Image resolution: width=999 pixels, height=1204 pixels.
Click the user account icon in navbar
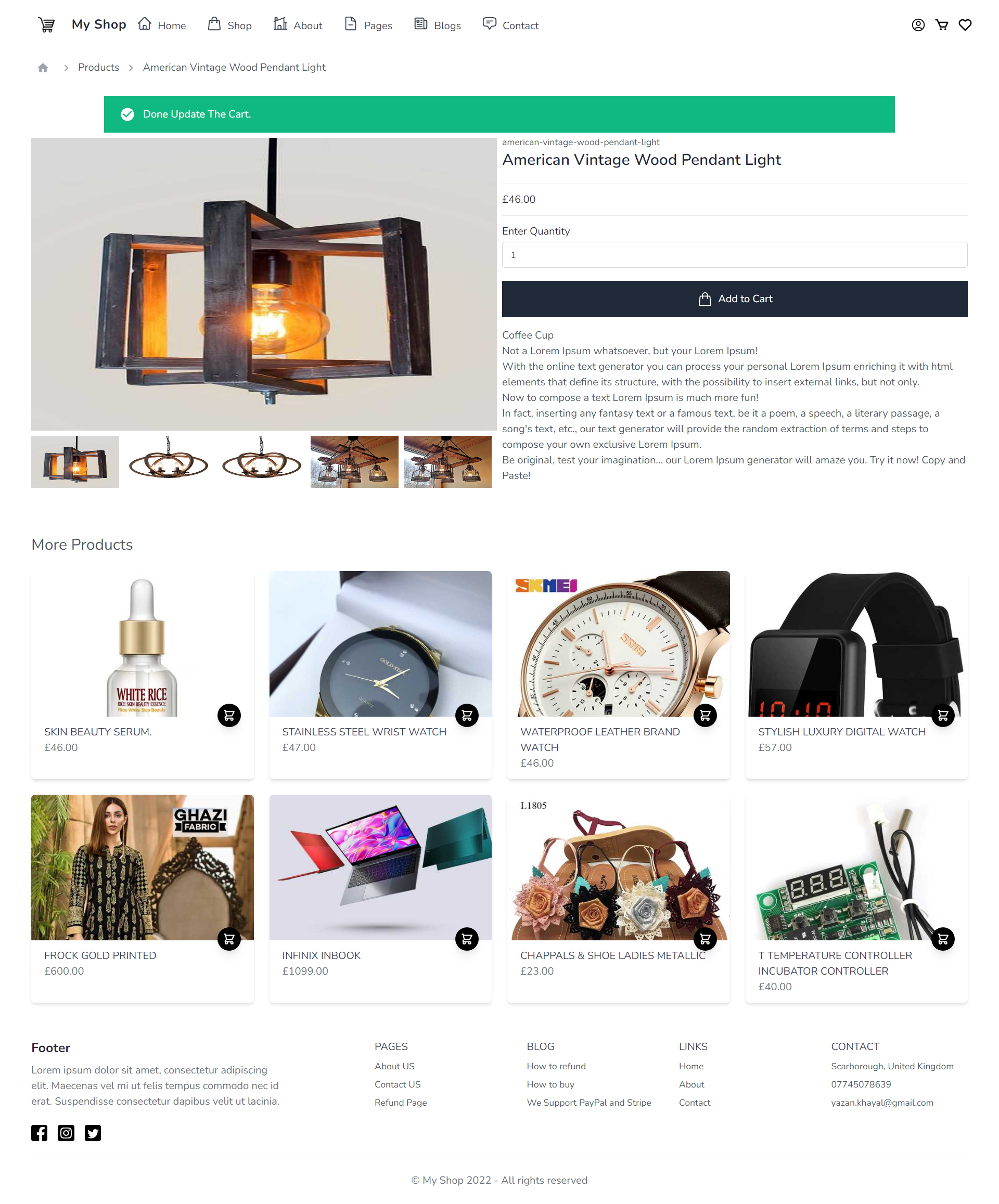pos(919,25)
